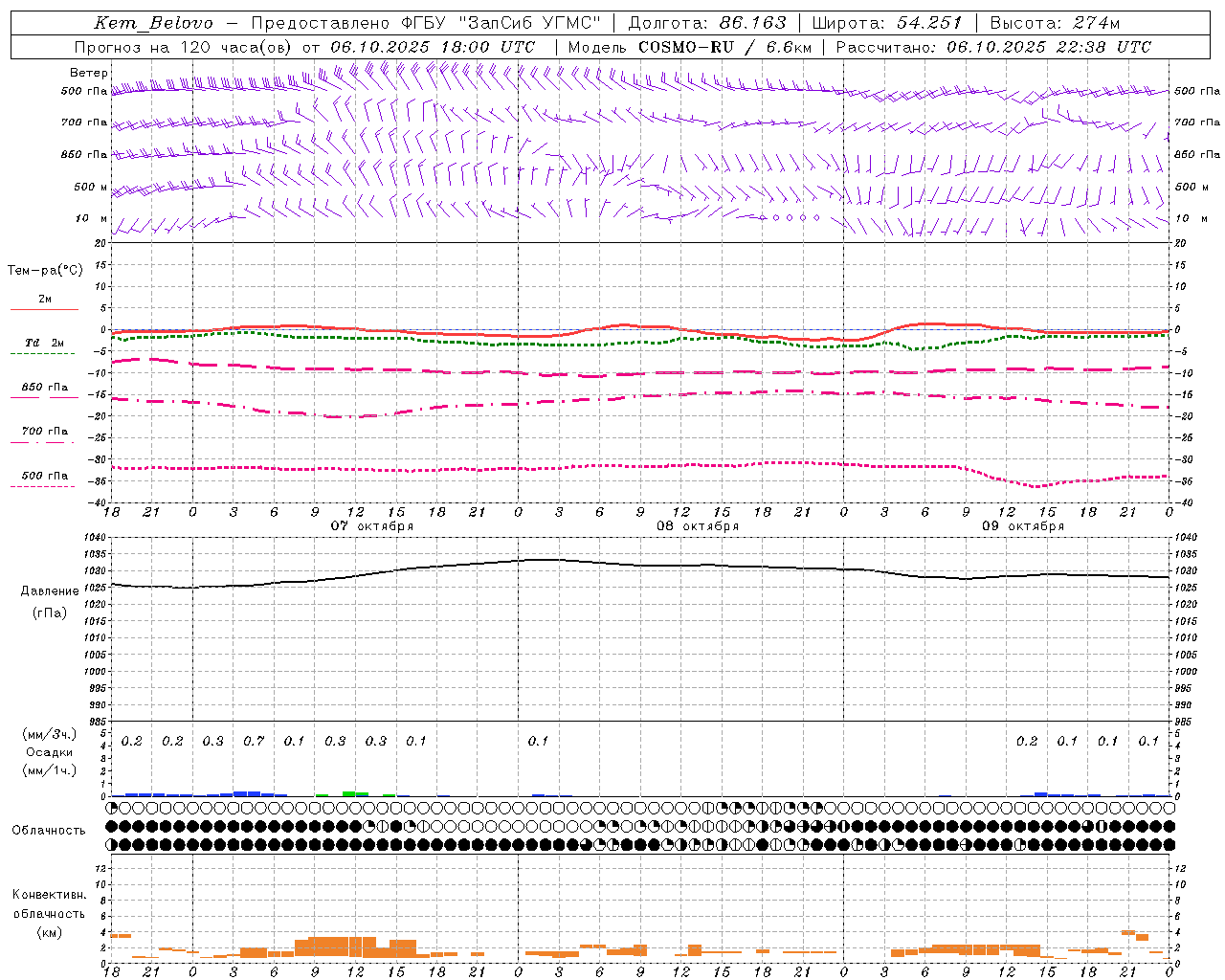Click the Kem_Belovo station name in header

(154, 23)
